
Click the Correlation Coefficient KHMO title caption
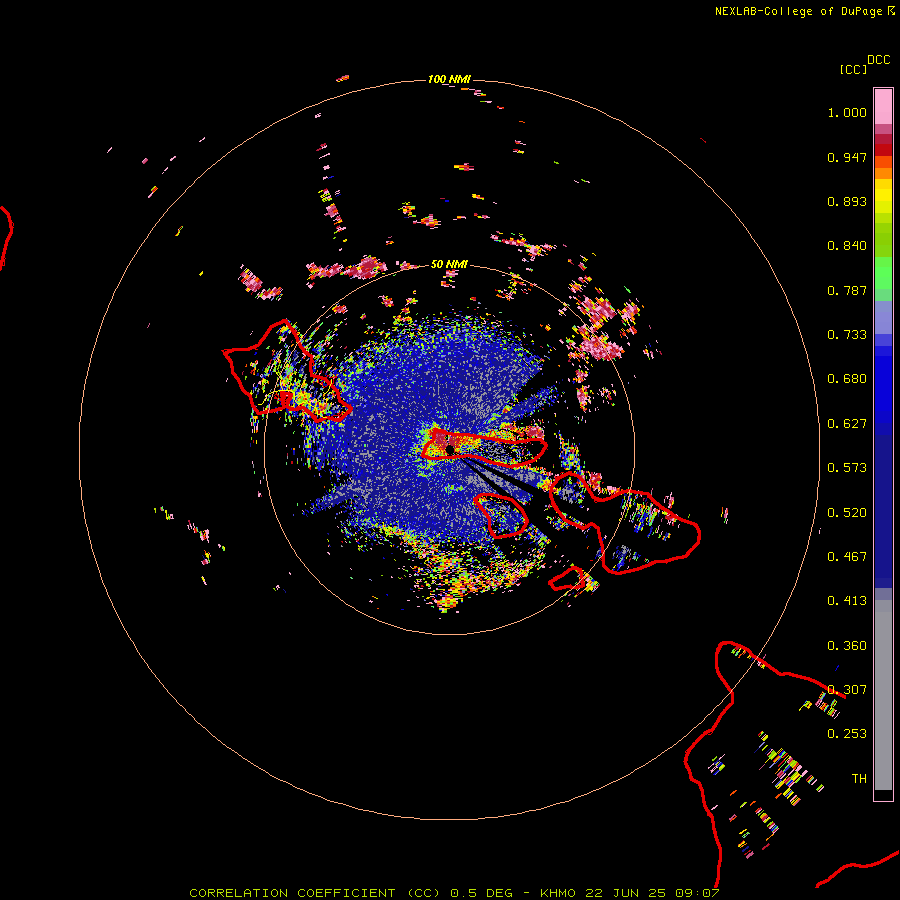point(454,893)
